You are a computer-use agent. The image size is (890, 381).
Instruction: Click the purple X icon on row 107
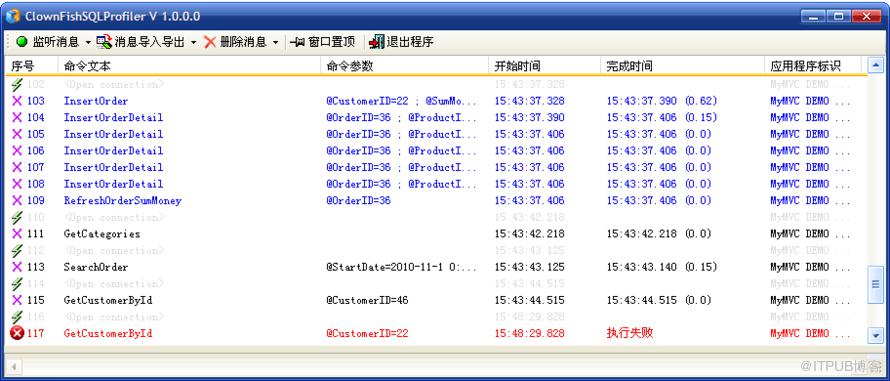[x=17, y=167]
